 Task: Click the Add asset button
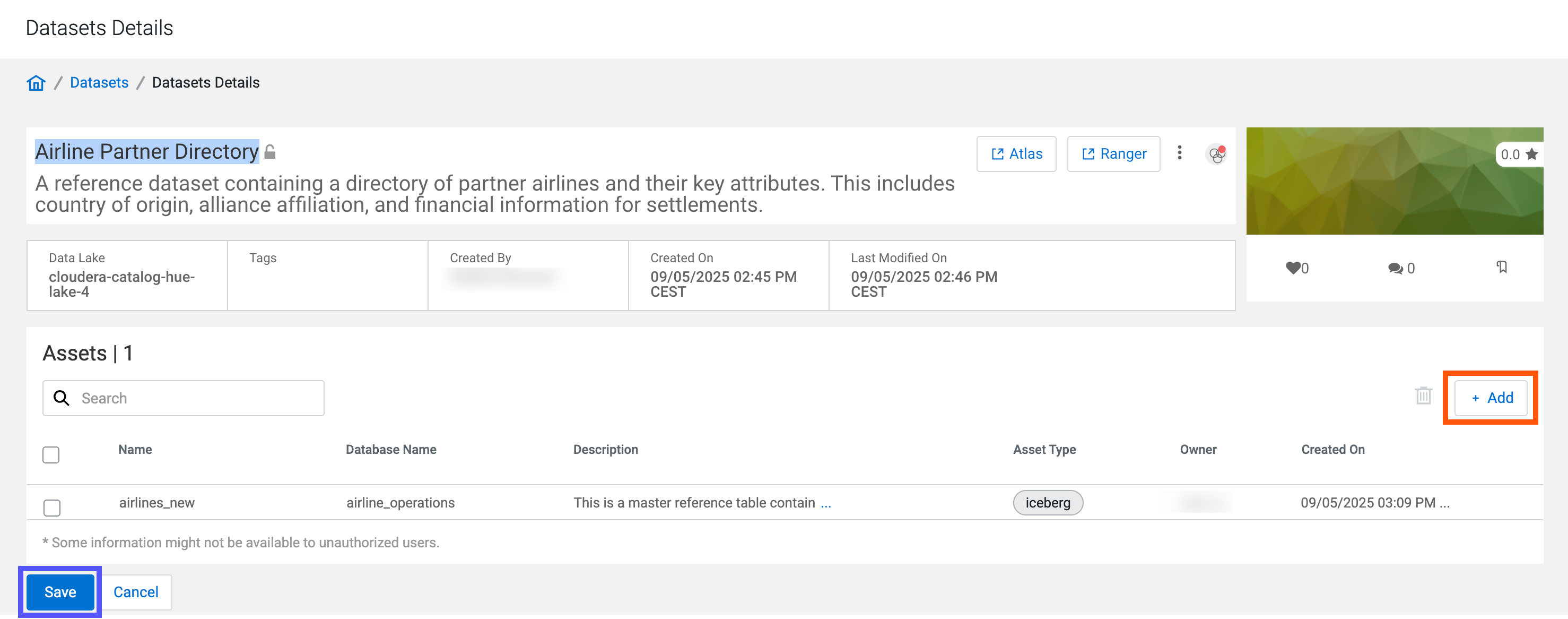click(1491, 398)
